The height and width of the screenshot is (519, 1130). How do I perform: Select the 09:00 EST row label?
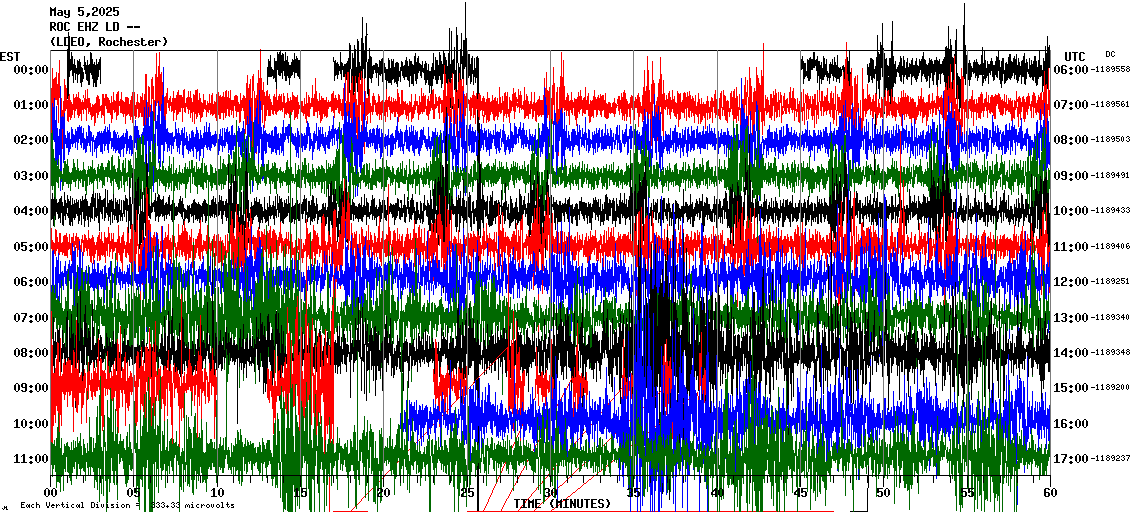31,388
